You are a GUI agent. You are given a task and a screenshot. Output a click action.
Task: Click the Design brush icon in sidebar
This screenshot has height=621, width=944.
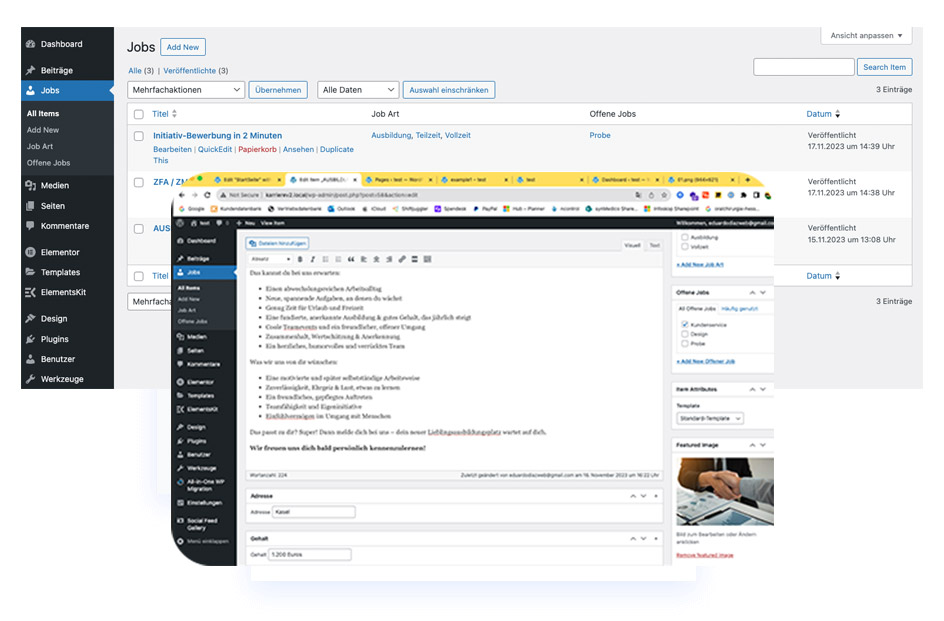point(31,318)
